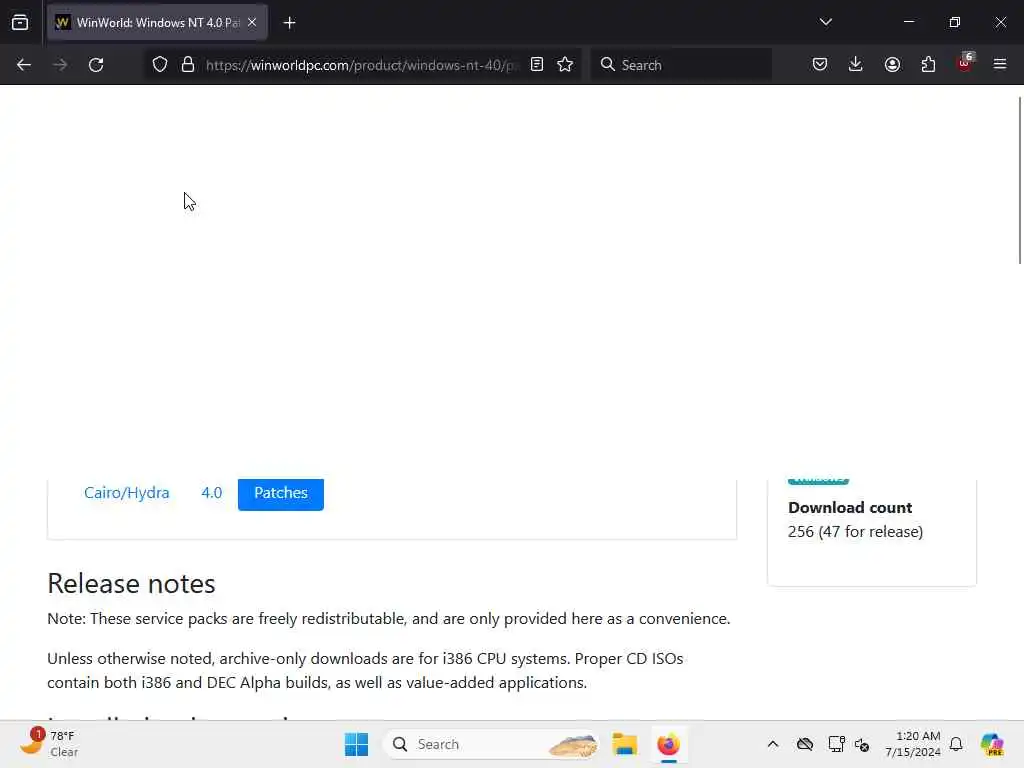This screenshot has width=1024, height=768.
Task: Go forward one page in history
Action: [60, 65]
